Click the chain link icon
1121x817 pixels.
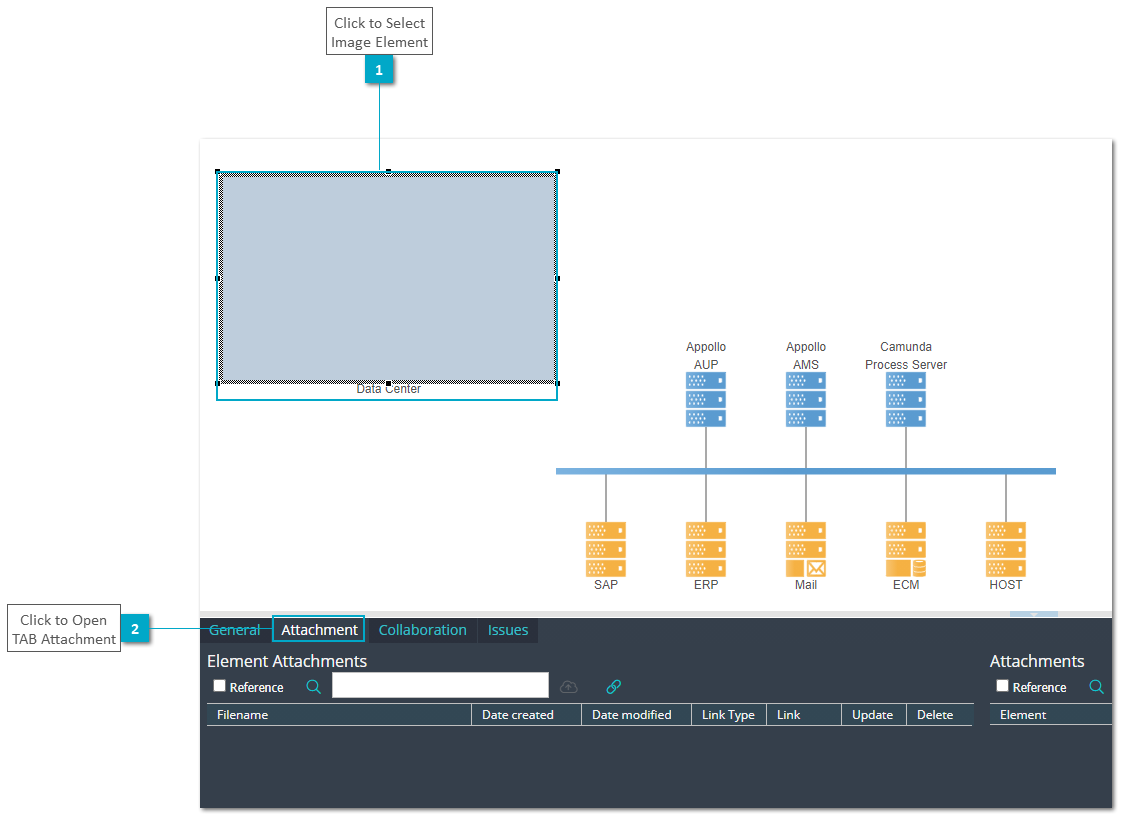[x=613, y=687]
